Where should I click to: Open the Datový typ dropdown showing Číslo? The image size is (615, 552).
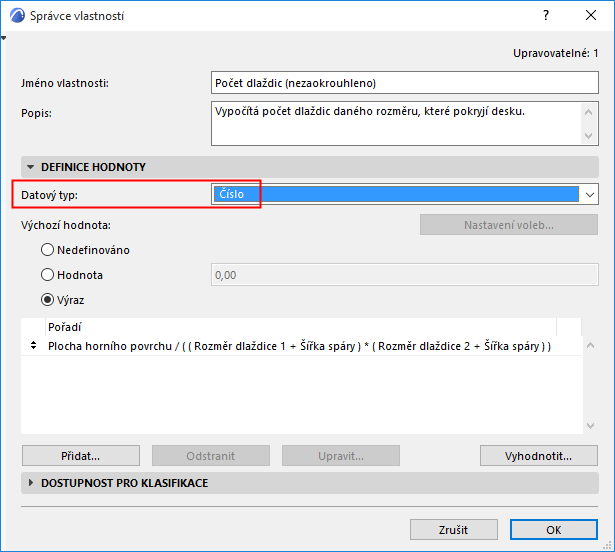pyautogui.click(x=405, y=194)
